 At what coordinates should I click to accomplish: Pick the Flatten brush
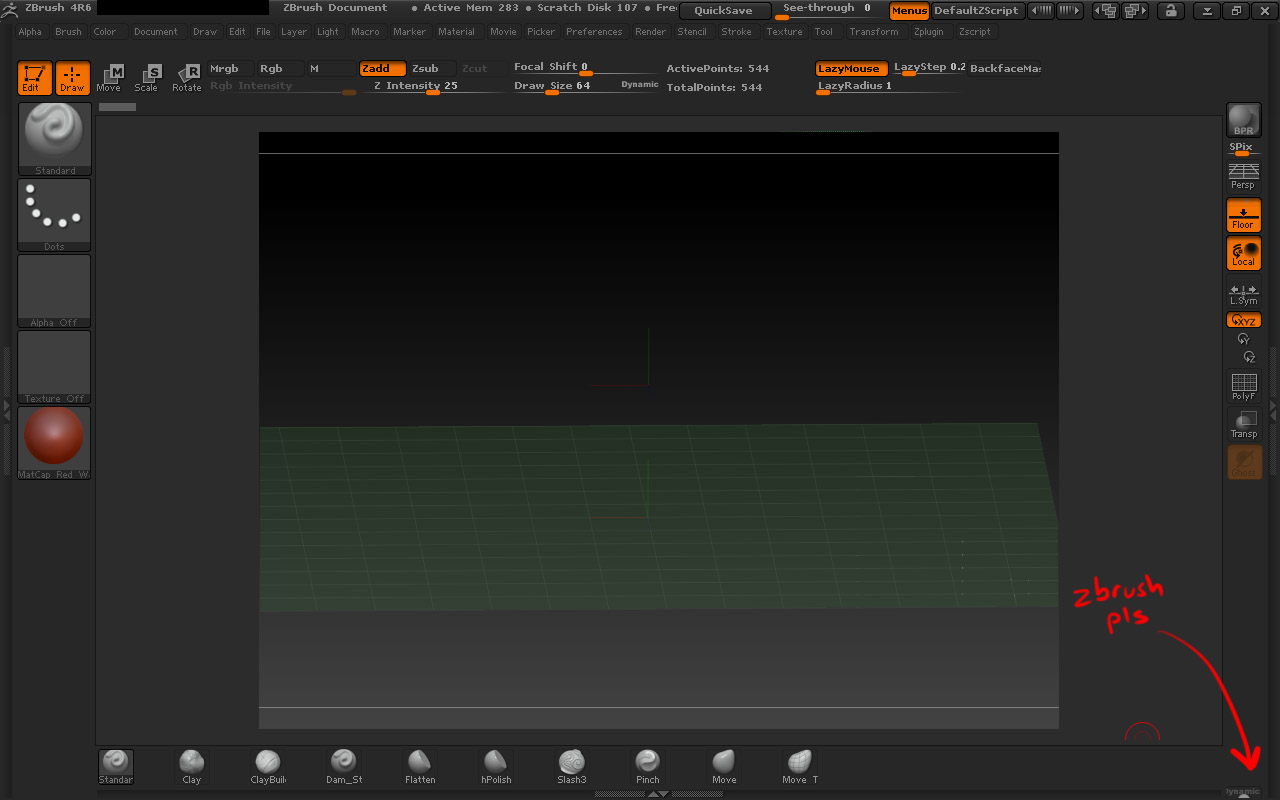point(420,766)
